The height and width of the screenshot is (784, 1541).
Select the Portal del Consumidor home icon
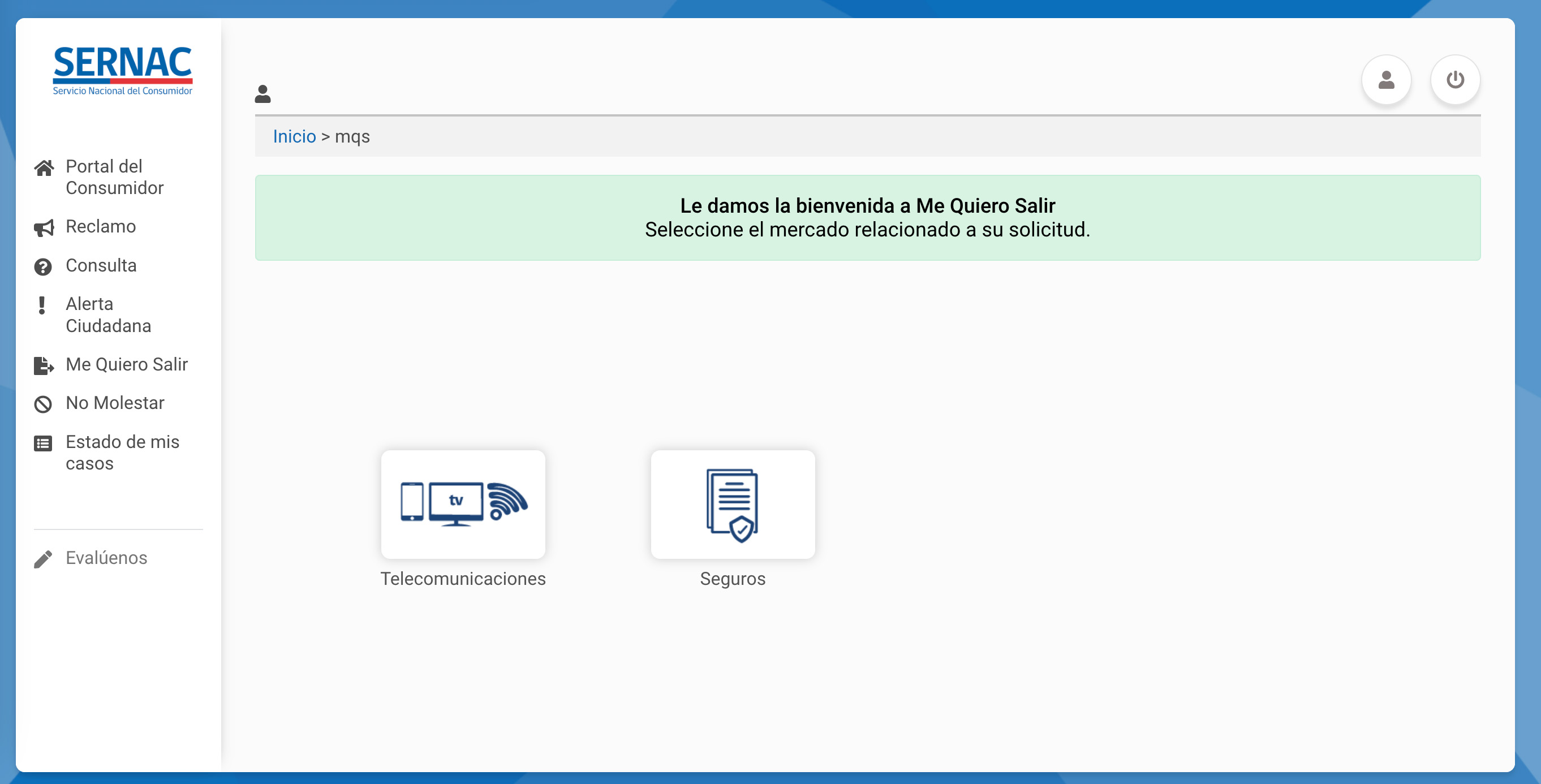coord(43,168)
